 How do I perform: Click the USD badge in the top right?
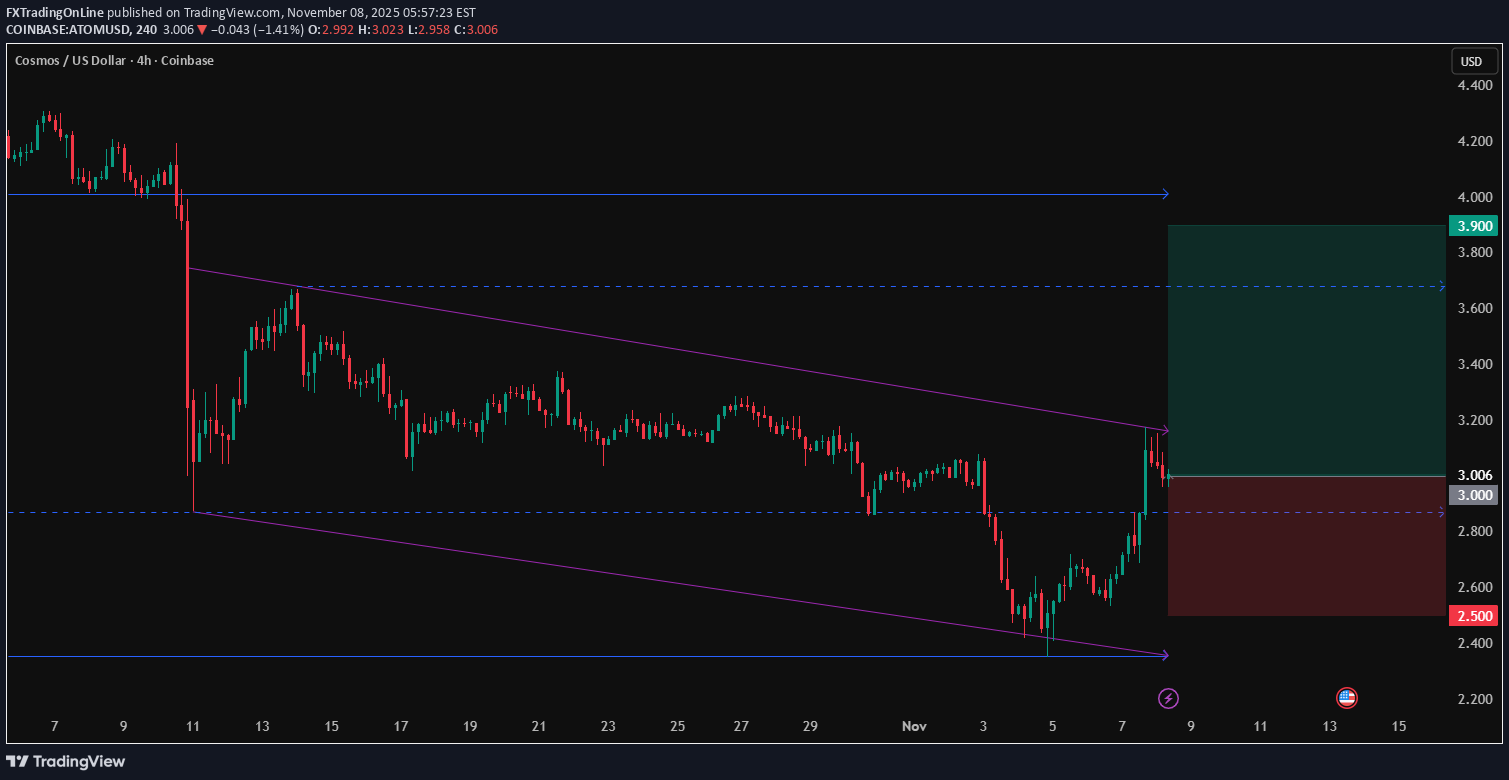click(1474, 60)
